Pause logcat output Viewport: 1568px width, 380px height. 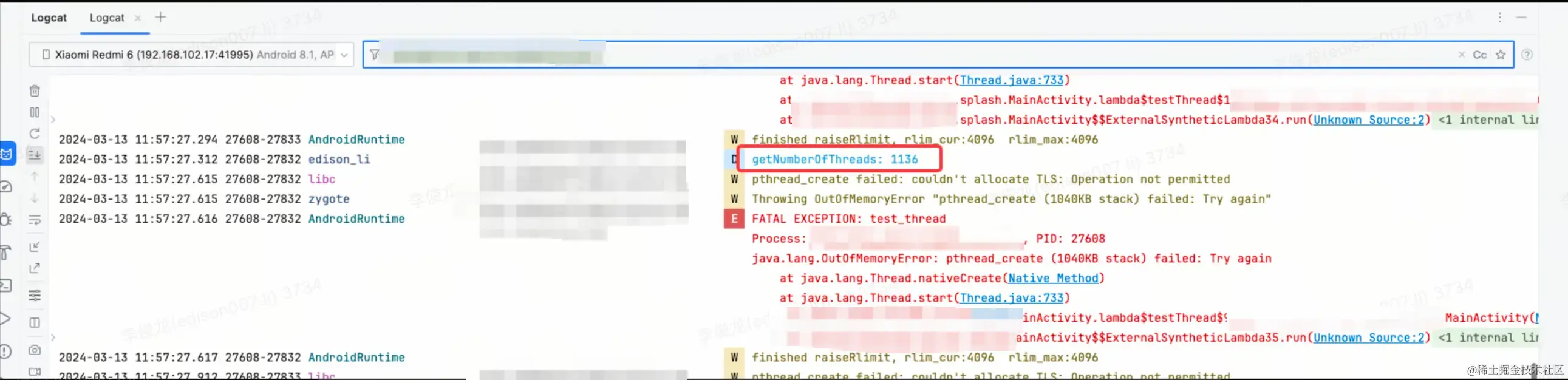click(35, 112)
